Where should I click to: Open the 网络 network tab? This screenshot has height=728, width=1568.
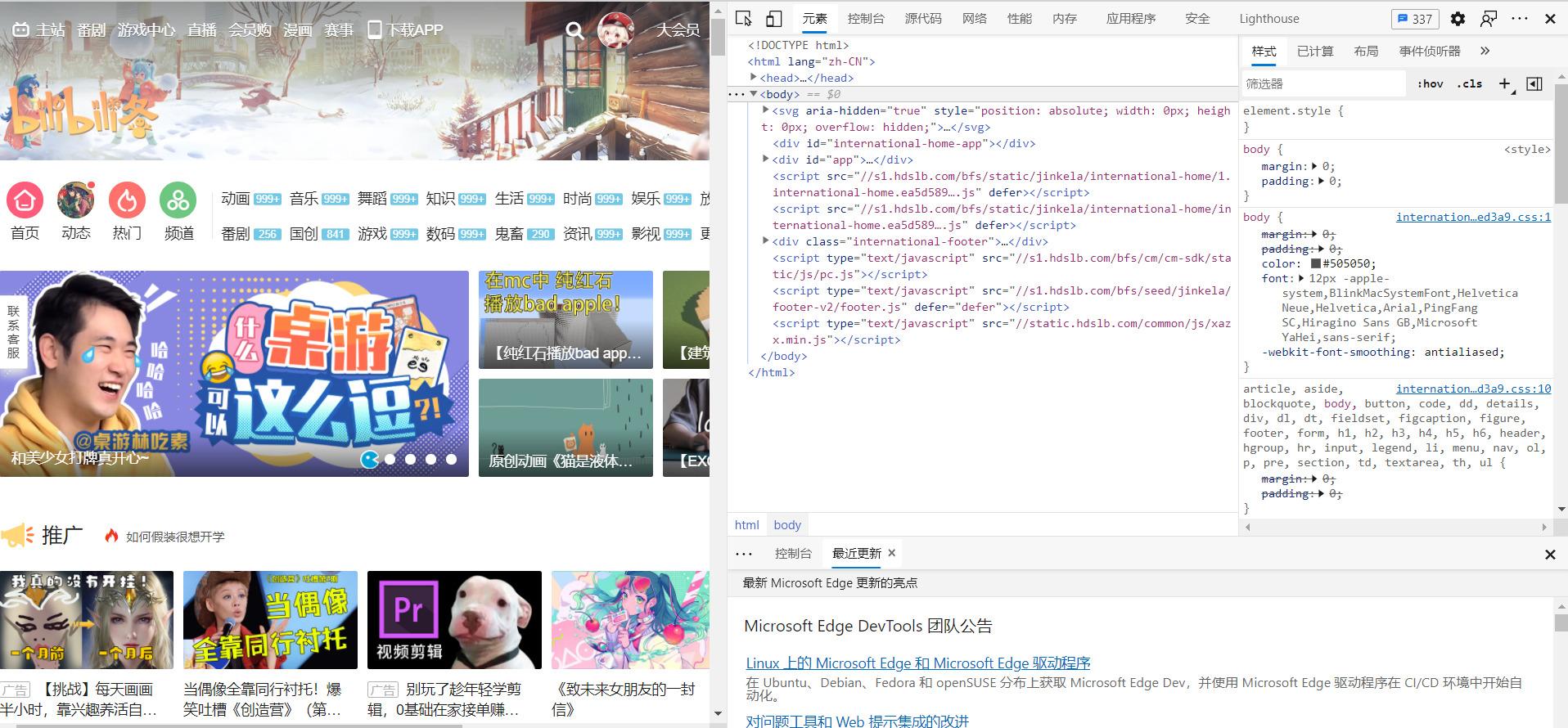coord(975,18)
